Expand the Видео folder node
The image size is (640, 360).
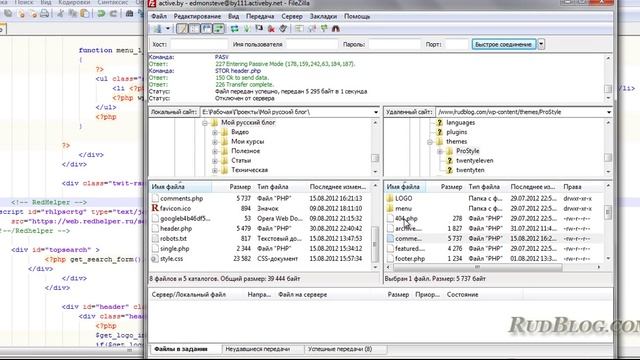tap(215, 132)
